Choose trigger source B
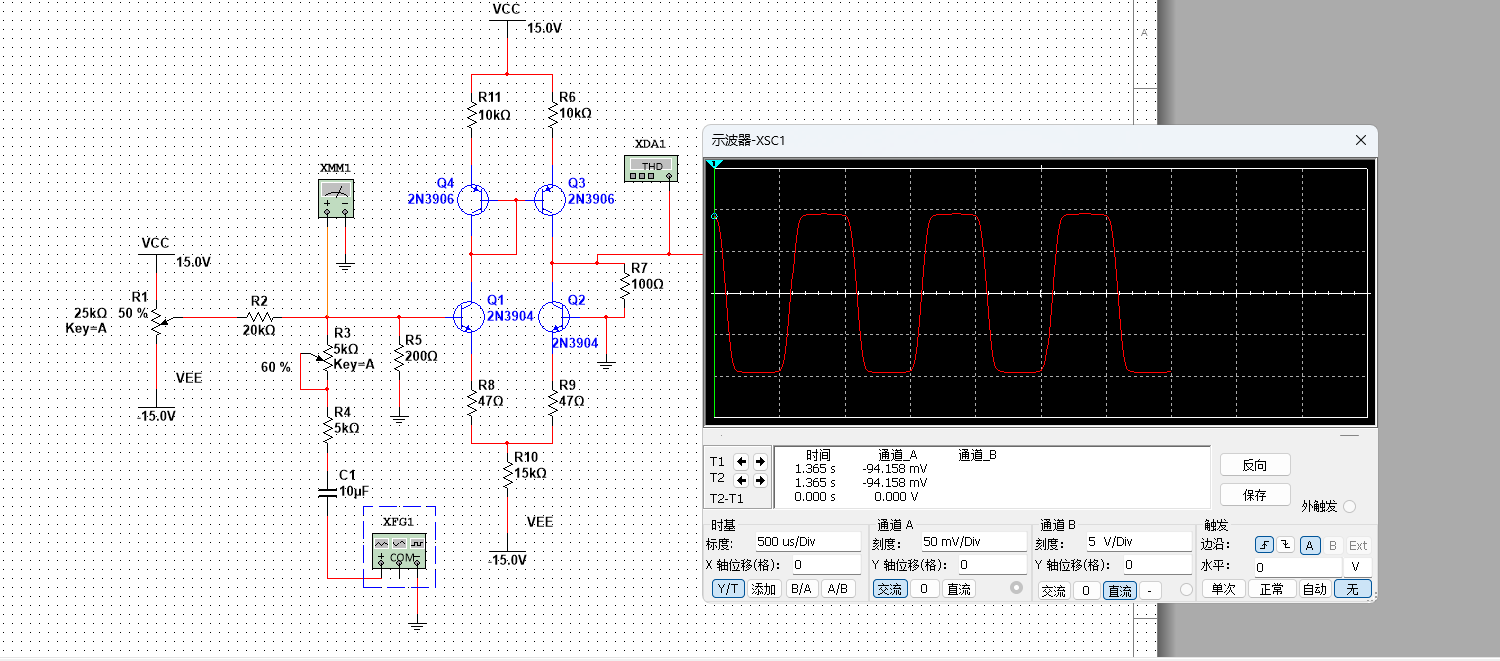 [x=1332, y=545]
